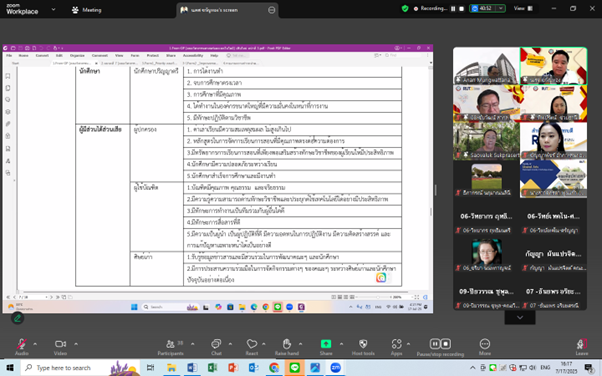602x376 pixels.
Task: Stop the meeting recording
Action: 446,344
